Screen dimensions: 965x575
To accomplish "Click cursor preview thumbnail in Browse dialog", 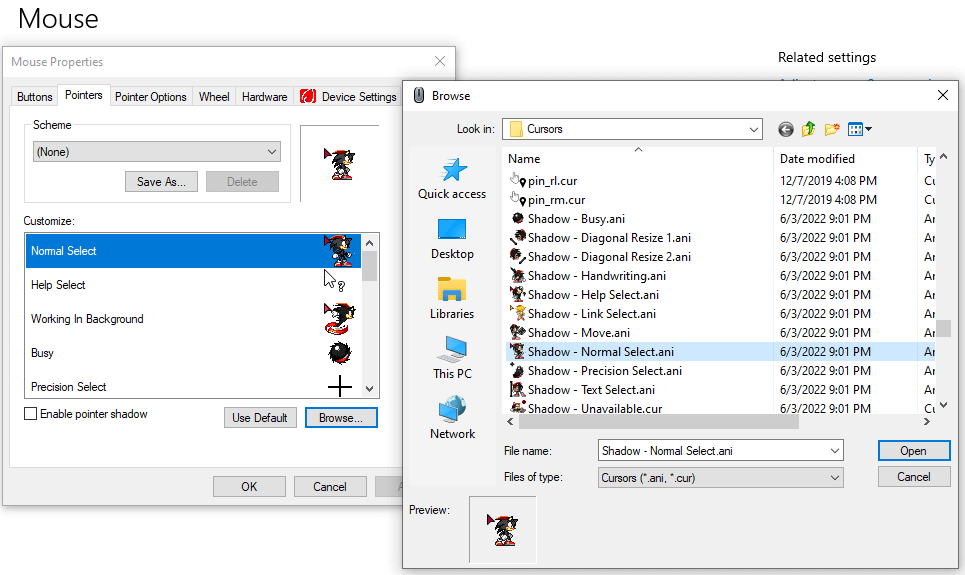I will pyautogui.click(x=502, y=529).
